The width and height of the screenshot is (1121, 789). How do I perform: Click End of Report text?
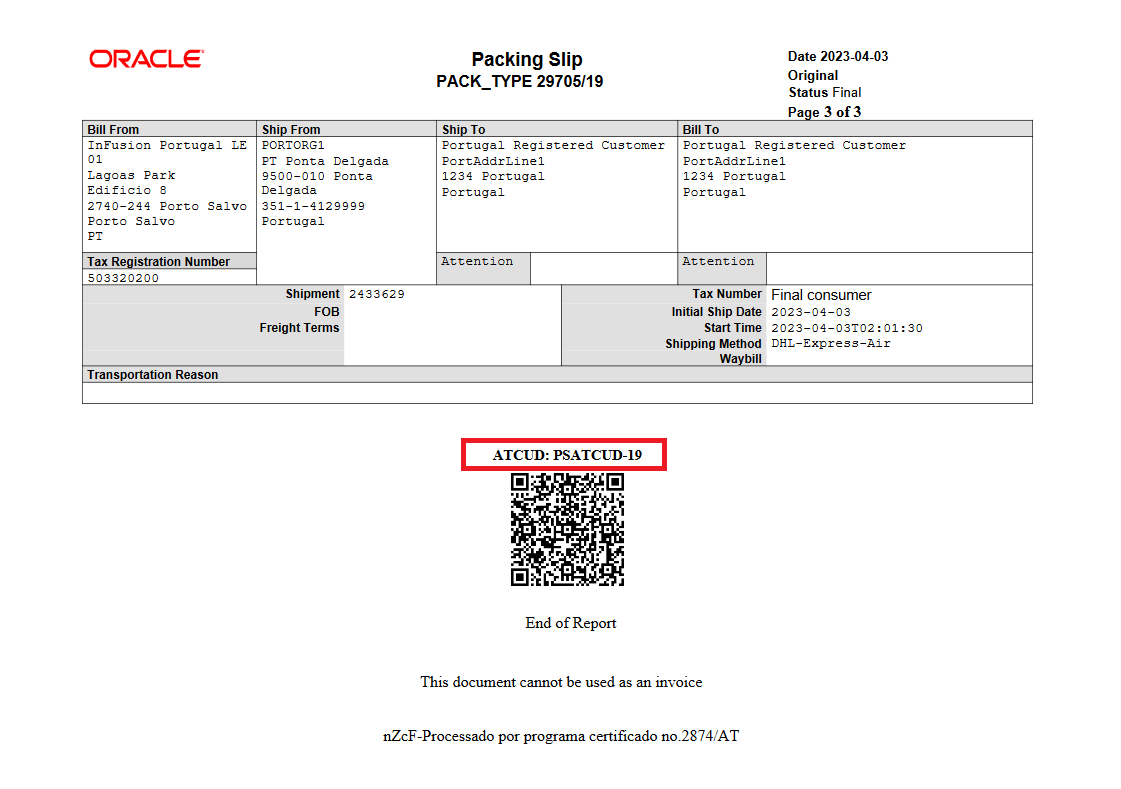(x=571, y=623)
